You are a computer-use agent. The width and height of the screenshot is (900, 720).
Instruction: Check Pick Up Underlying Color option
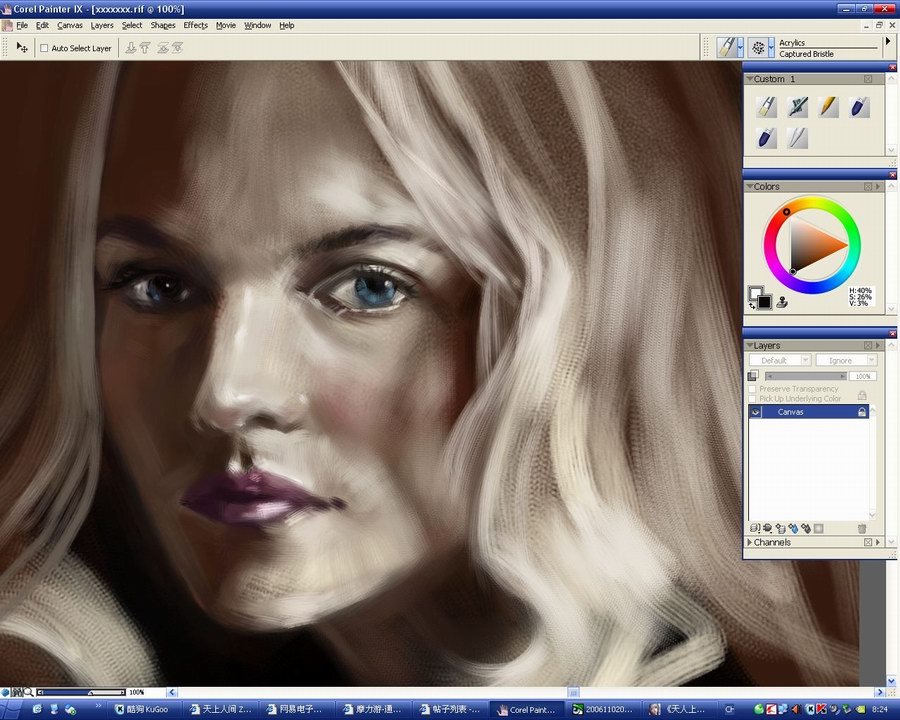[752, 398]
